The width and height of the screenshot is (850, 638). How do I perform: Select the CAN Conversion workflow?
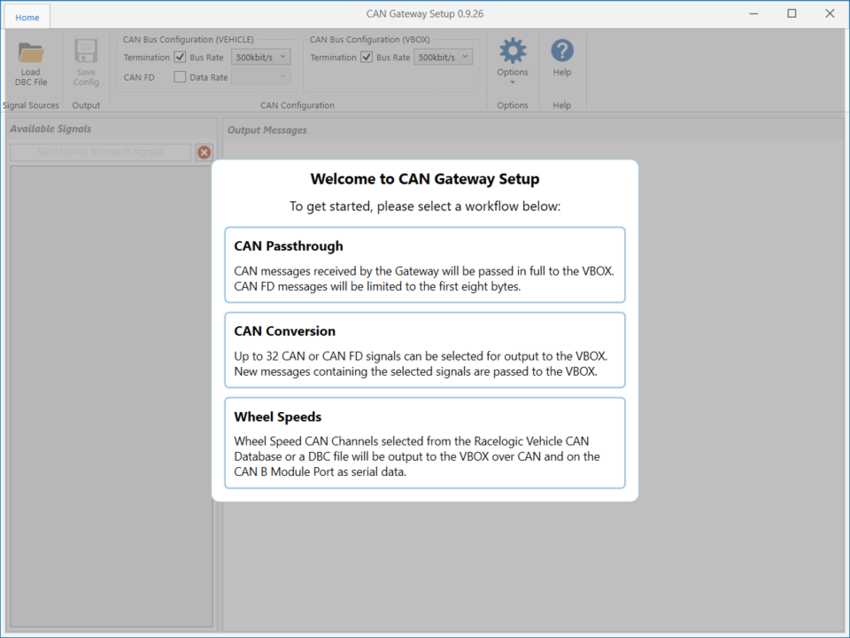[x=425, y=350]
